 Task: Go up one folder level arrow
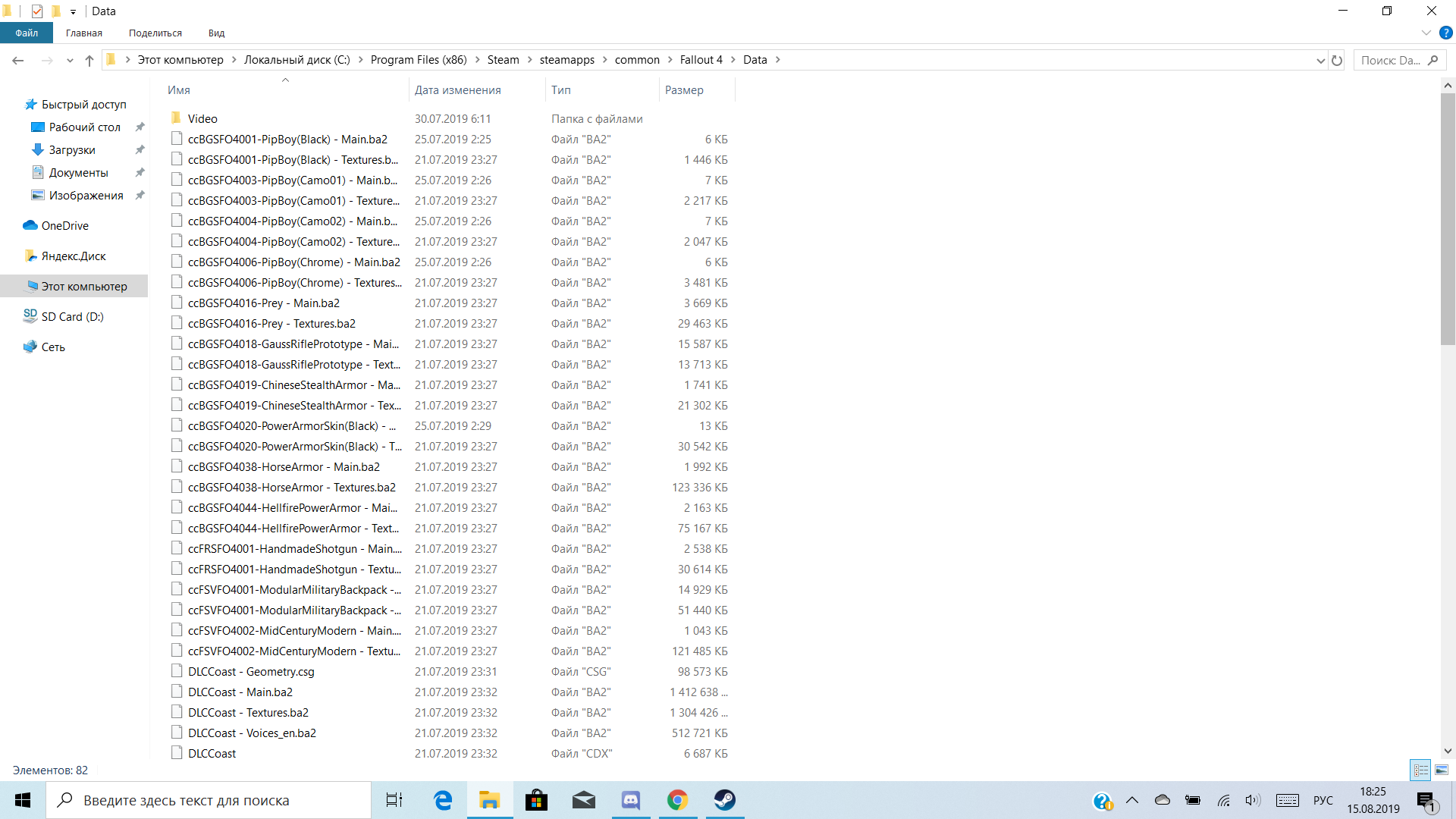[89, 60]
